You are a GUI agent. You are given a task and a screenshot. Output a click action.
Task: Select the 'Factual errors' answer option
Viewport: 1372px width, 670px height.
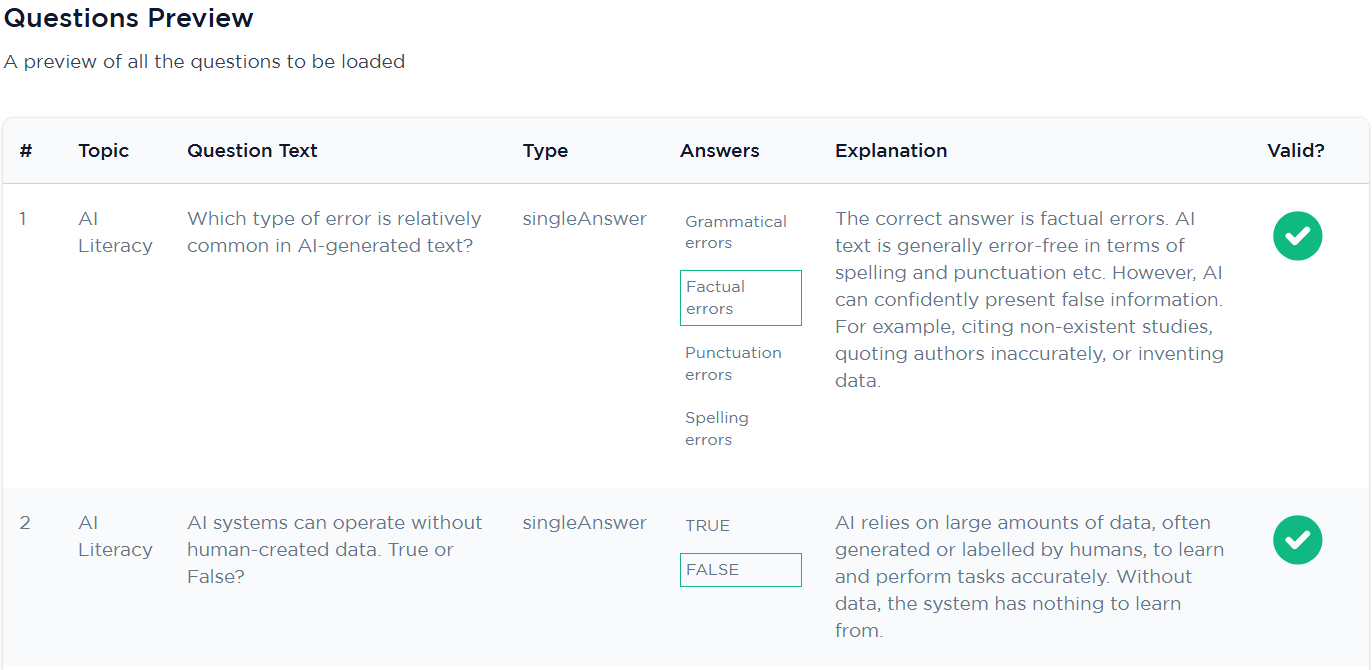(x=741, y=298)
